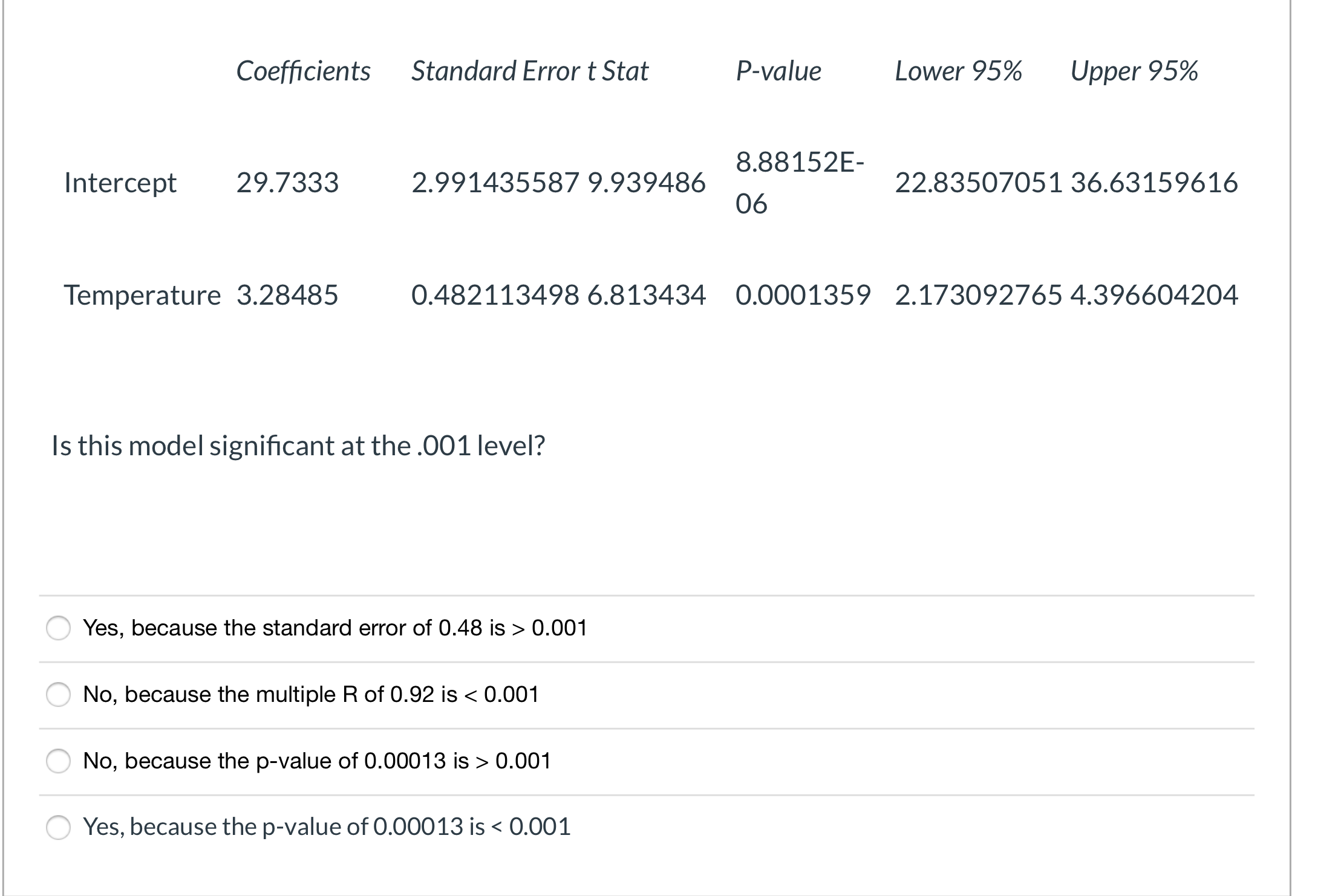Click the Standard Error column header
This screenshot has width=1338, height=896.
(x=496, y=71)
